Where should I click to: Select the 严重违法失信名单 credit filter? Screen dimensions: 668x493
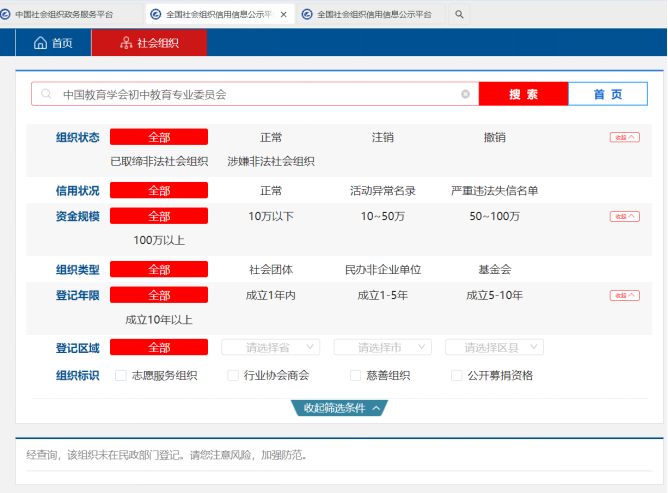coord(494,190)
